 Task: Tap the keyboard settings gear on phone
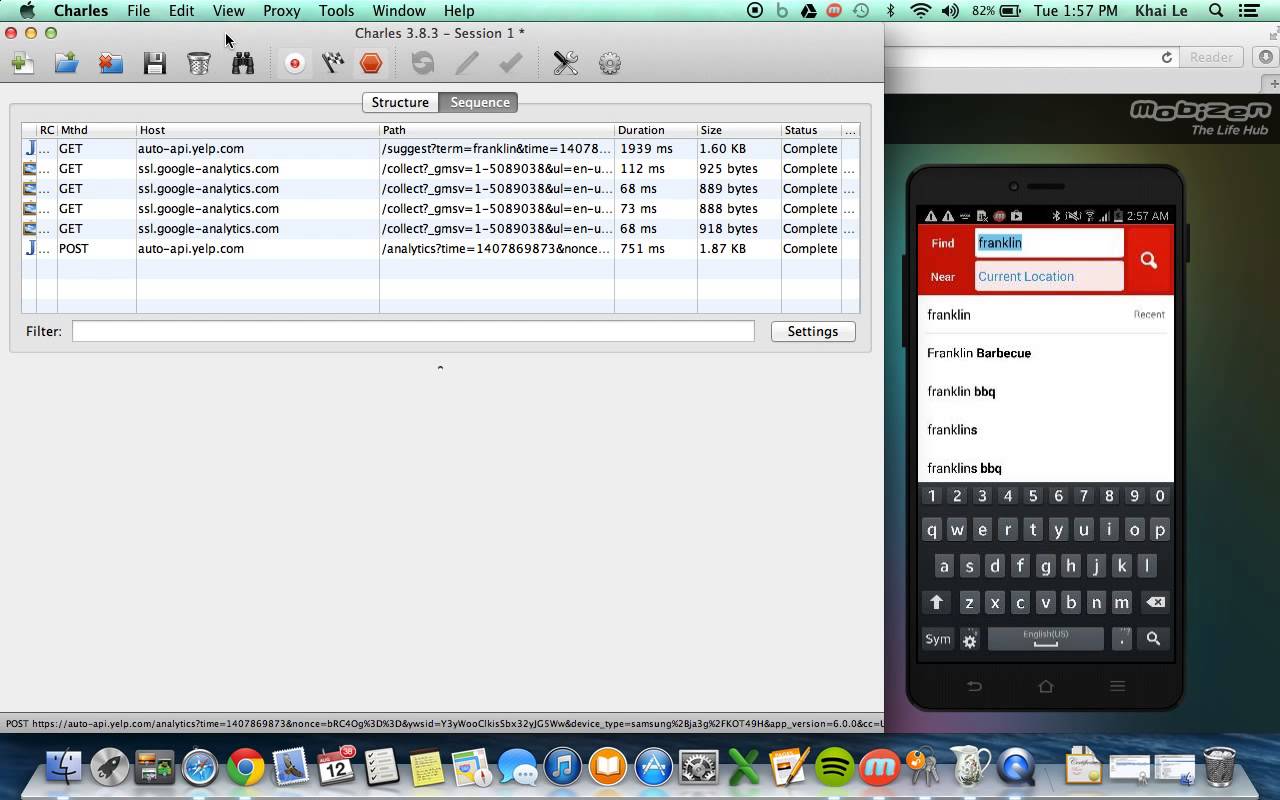pyautogui.click(x=969, y=640)
